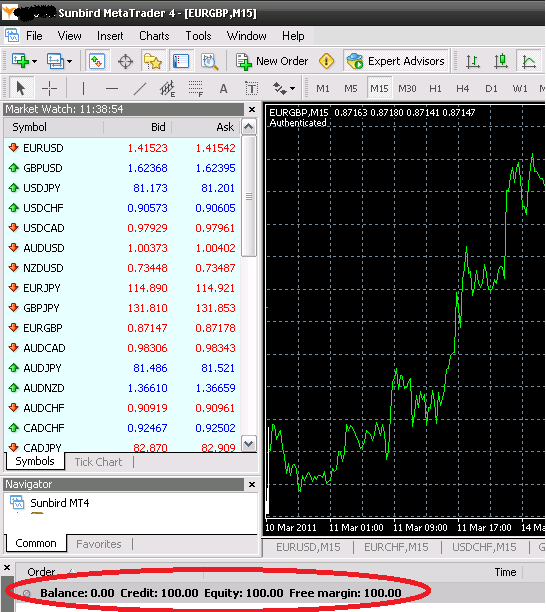
Task: Select the equidistant channel tool
Action: [167, 89]
